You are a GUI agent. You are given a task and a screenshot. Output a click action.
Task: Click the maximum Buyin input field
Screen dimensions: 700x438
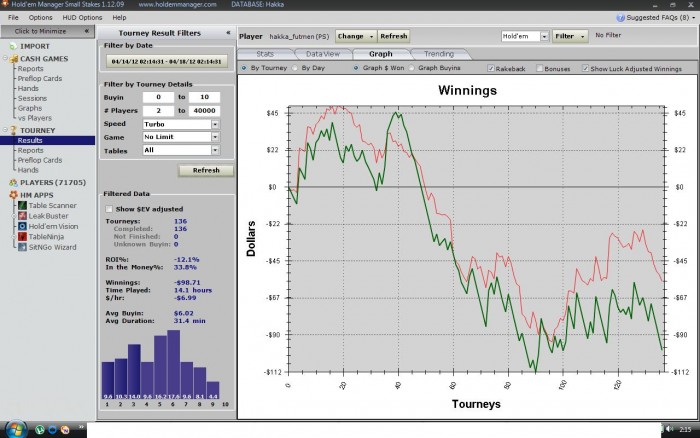tap(204, 97)
